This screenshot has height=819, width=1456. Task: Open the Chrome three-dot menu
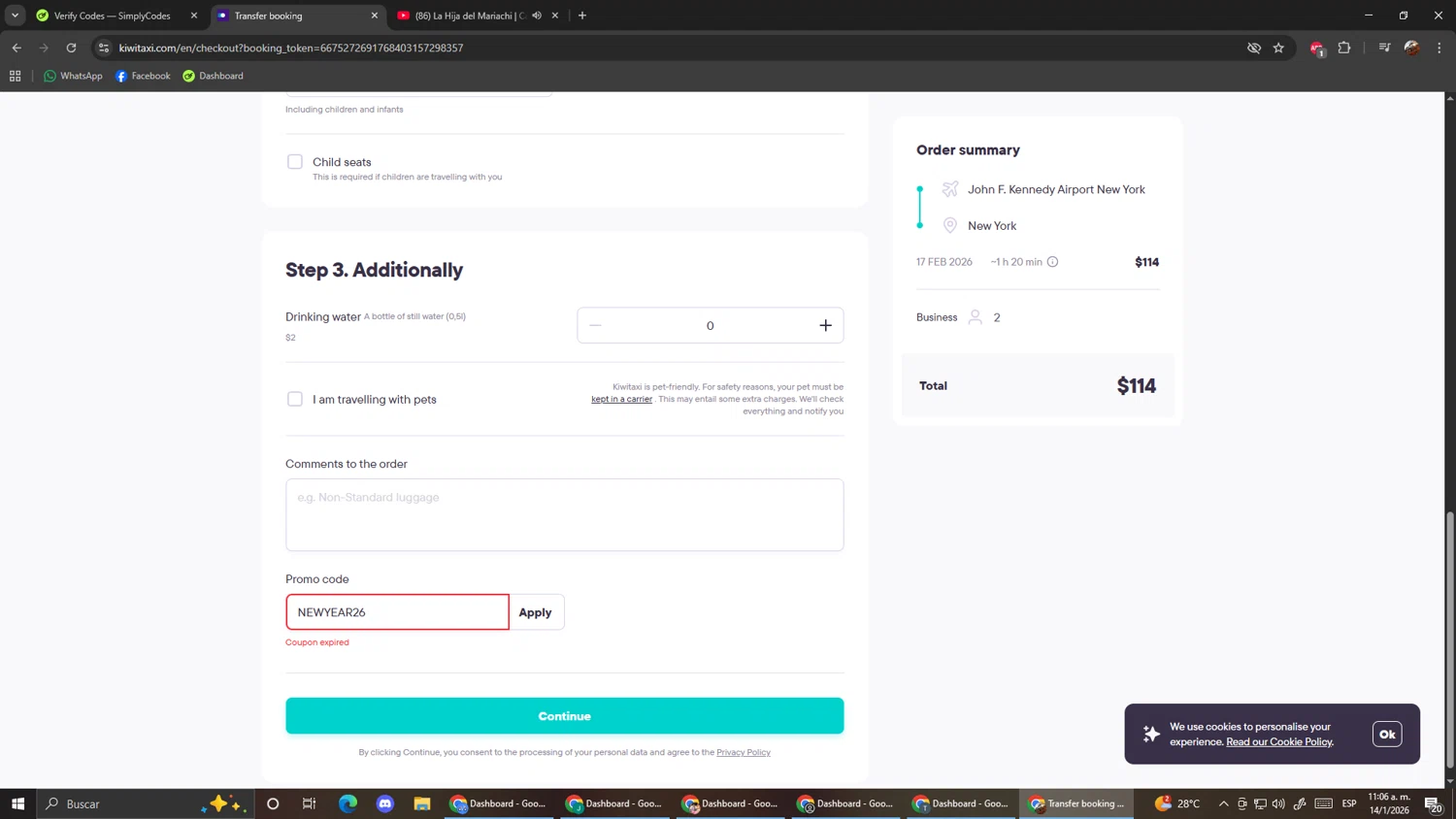1439,48
